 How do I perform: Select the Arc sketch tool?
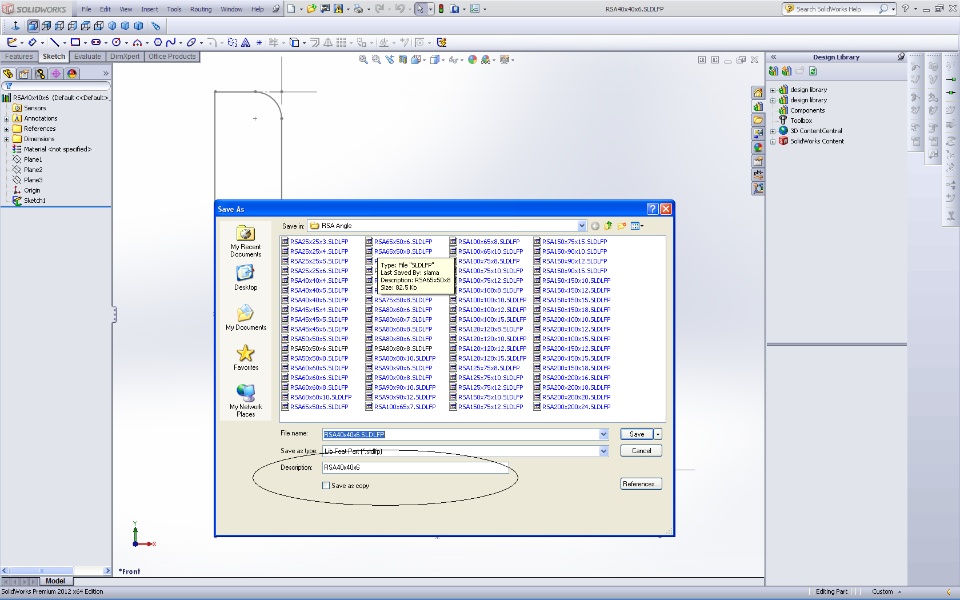point(137,42)
